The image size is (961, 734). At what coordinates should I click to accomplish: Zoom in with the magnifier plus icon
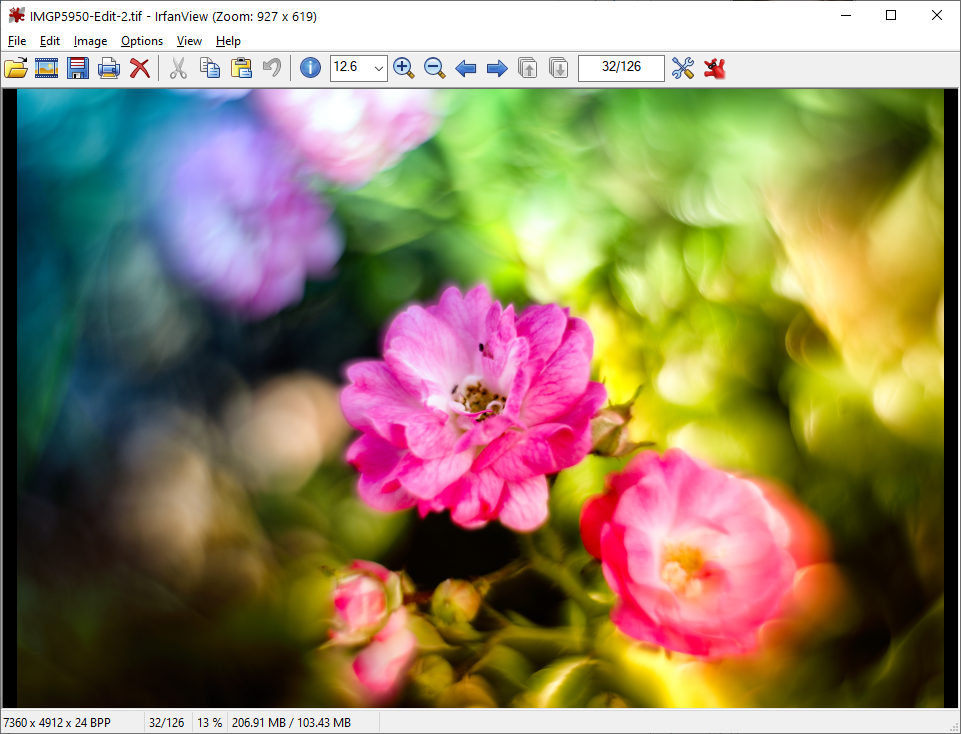coord(403,68)
